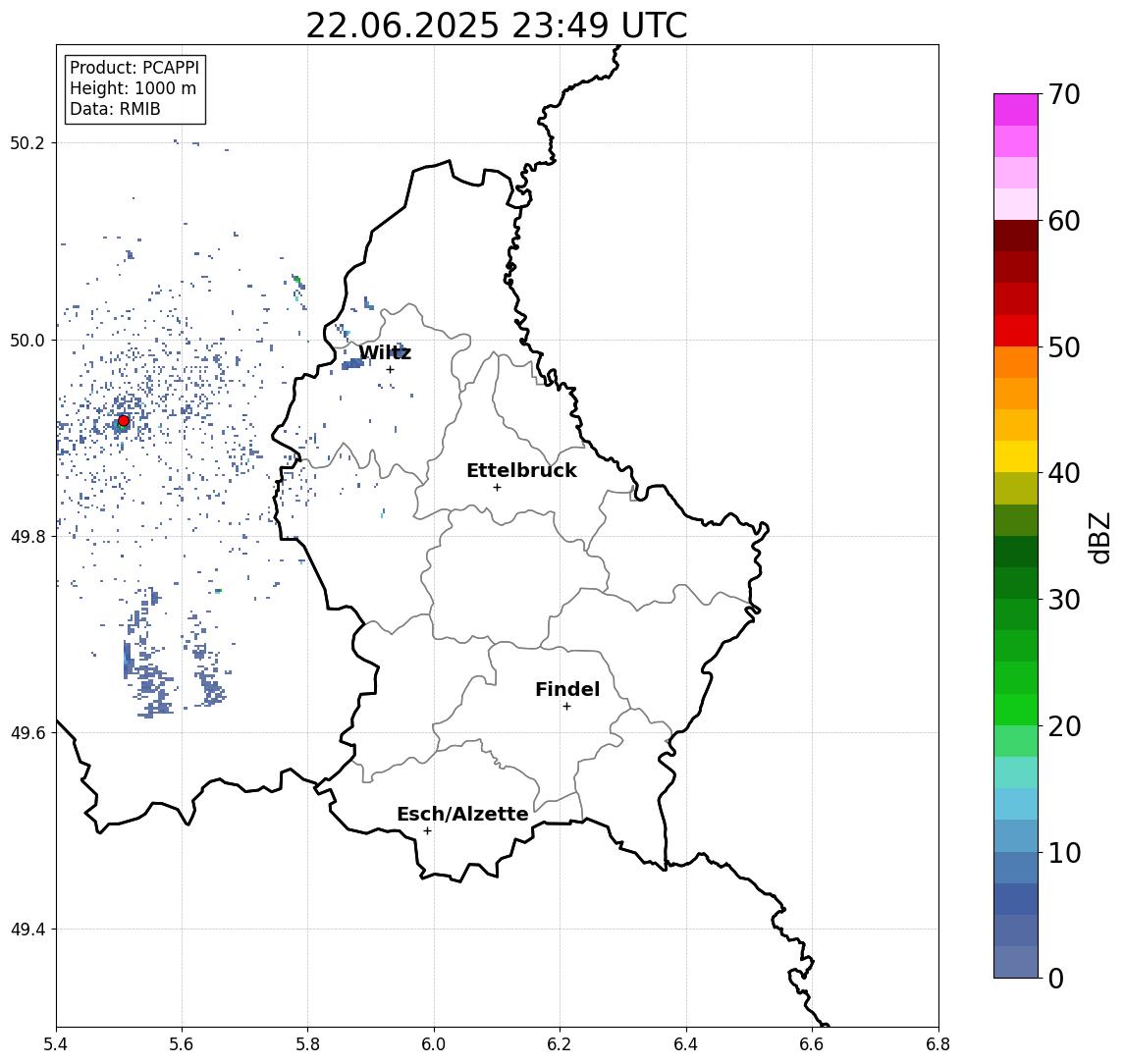
Task: Click the longitude tick label 5.4
Action: (x=56, y=1044)
